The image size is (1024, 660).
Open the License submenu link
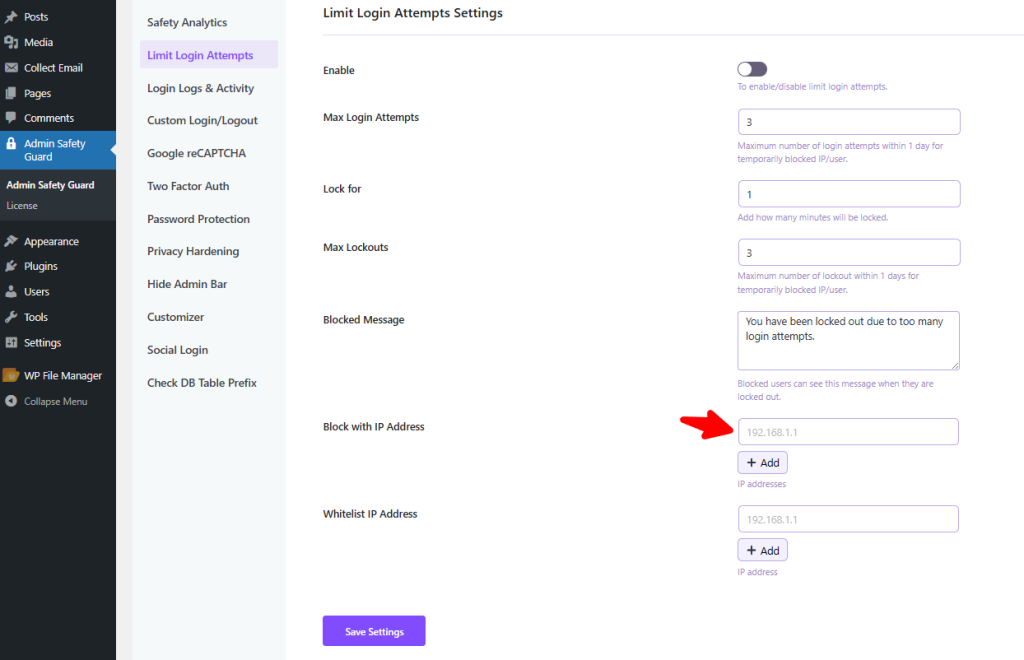click(22, 206)
